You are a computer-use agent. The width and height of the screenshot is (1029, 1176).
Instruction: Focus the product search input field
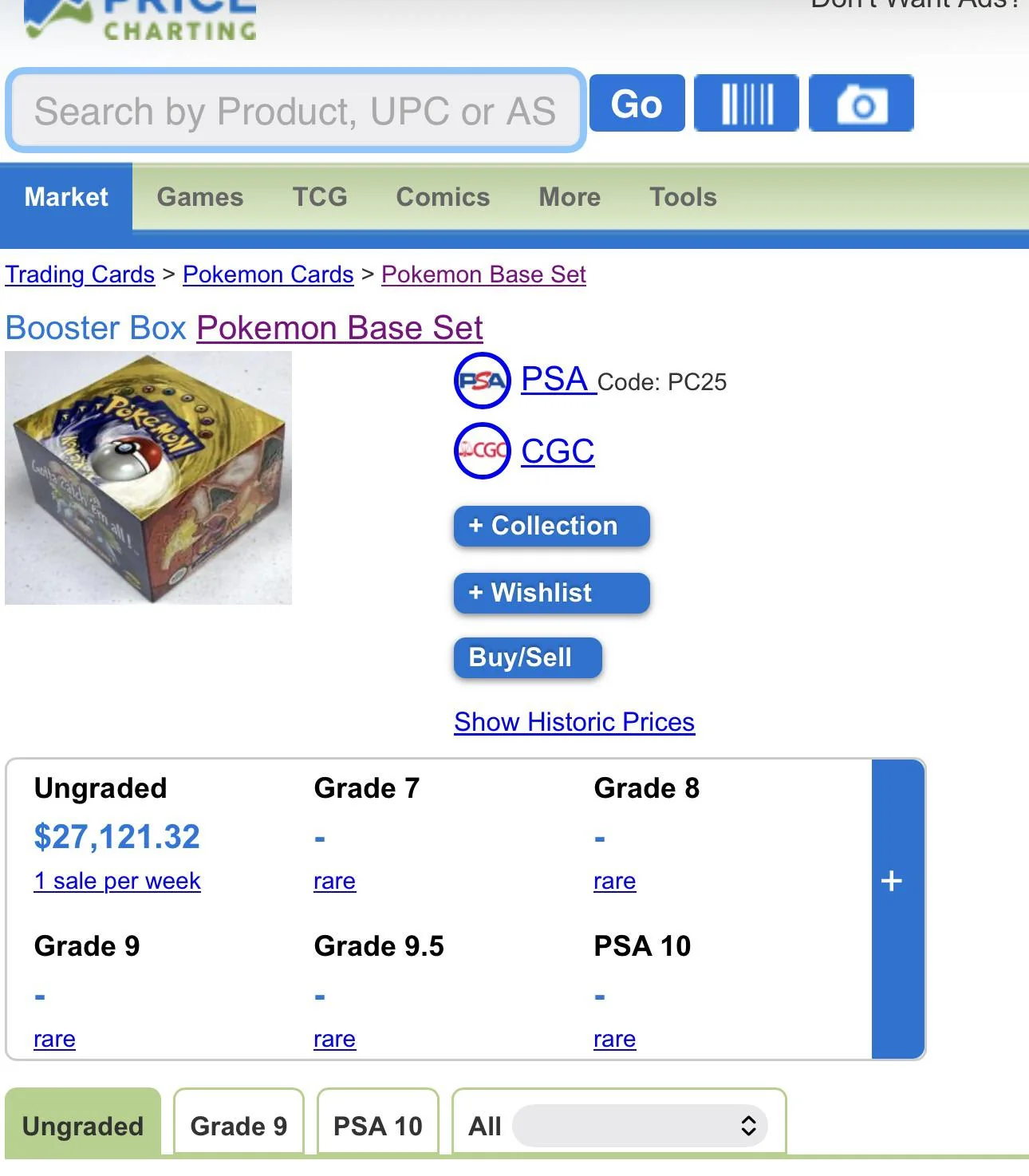(x=295, y=111)
